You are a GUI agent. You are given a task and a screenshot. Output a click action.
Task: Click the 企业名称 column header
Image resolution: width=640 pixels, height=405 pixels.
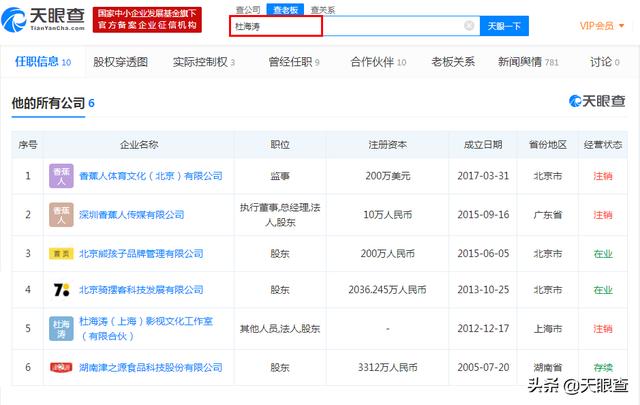pos(139,145)
